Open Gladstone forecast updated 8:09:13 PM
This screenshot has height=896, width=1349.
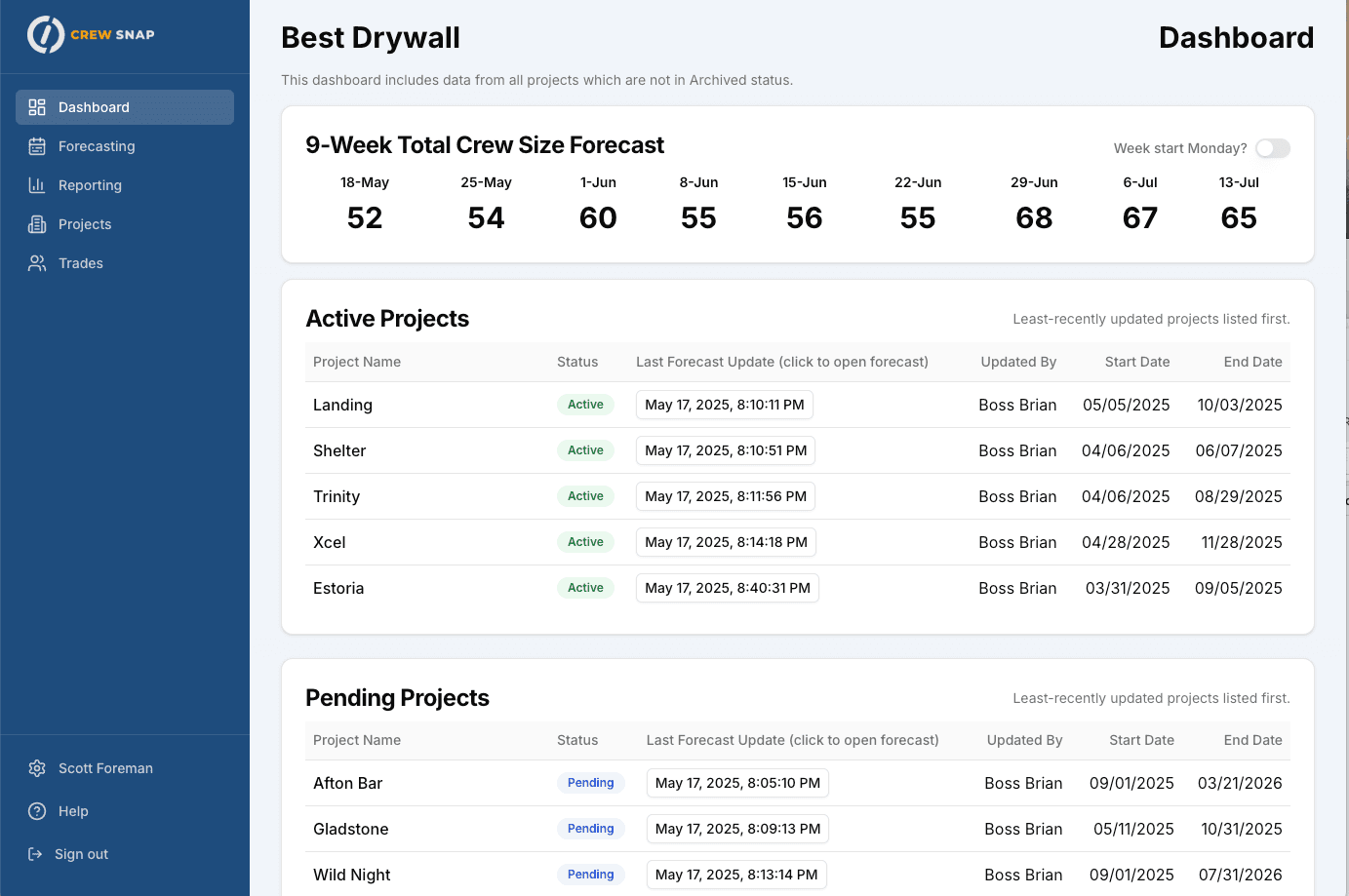pyautogui.click(x=738, y=829)
